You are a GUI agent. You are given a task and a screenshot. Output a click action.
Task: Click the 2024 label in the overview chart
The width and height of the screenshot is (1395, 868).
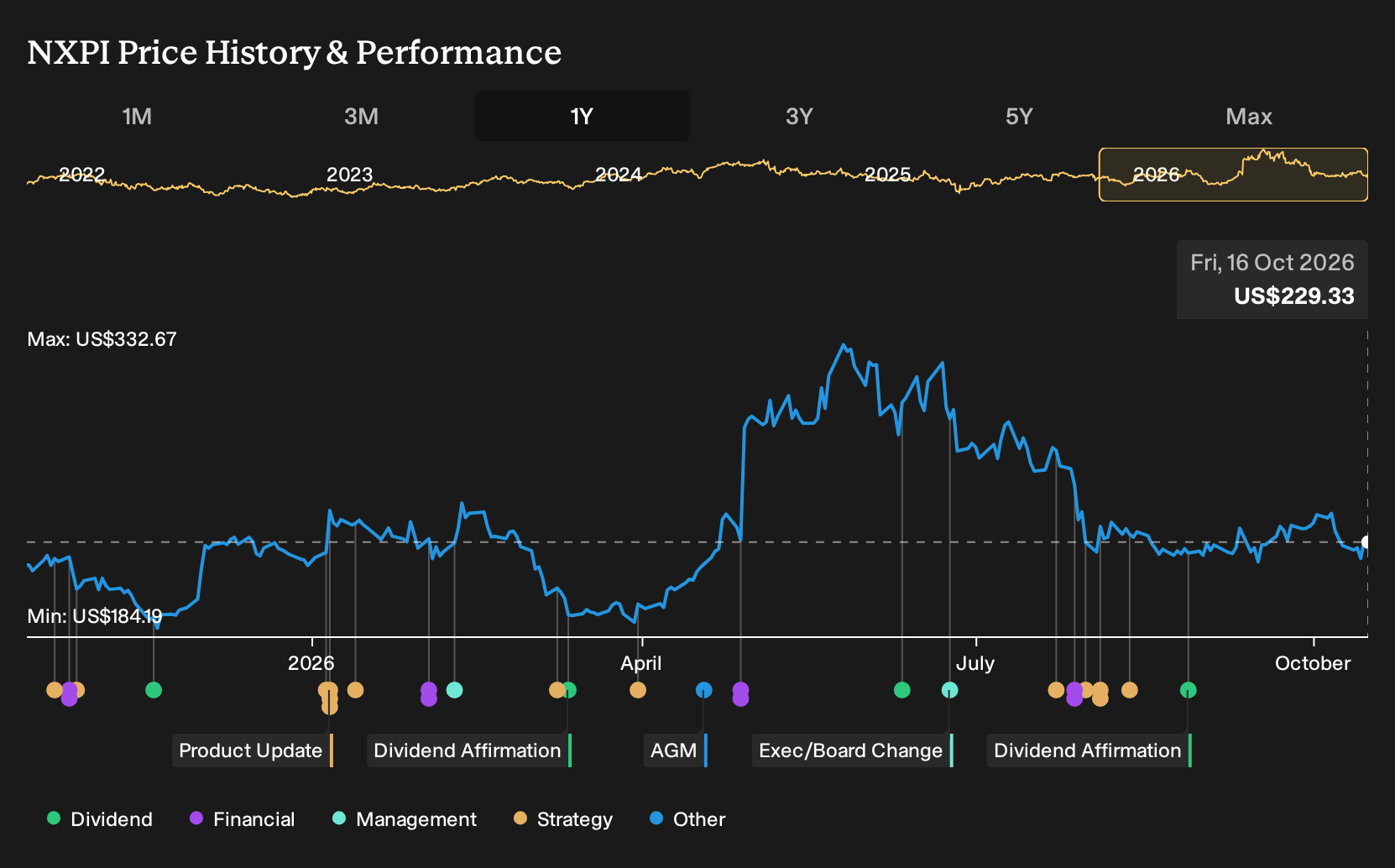(x=619, y=175)
